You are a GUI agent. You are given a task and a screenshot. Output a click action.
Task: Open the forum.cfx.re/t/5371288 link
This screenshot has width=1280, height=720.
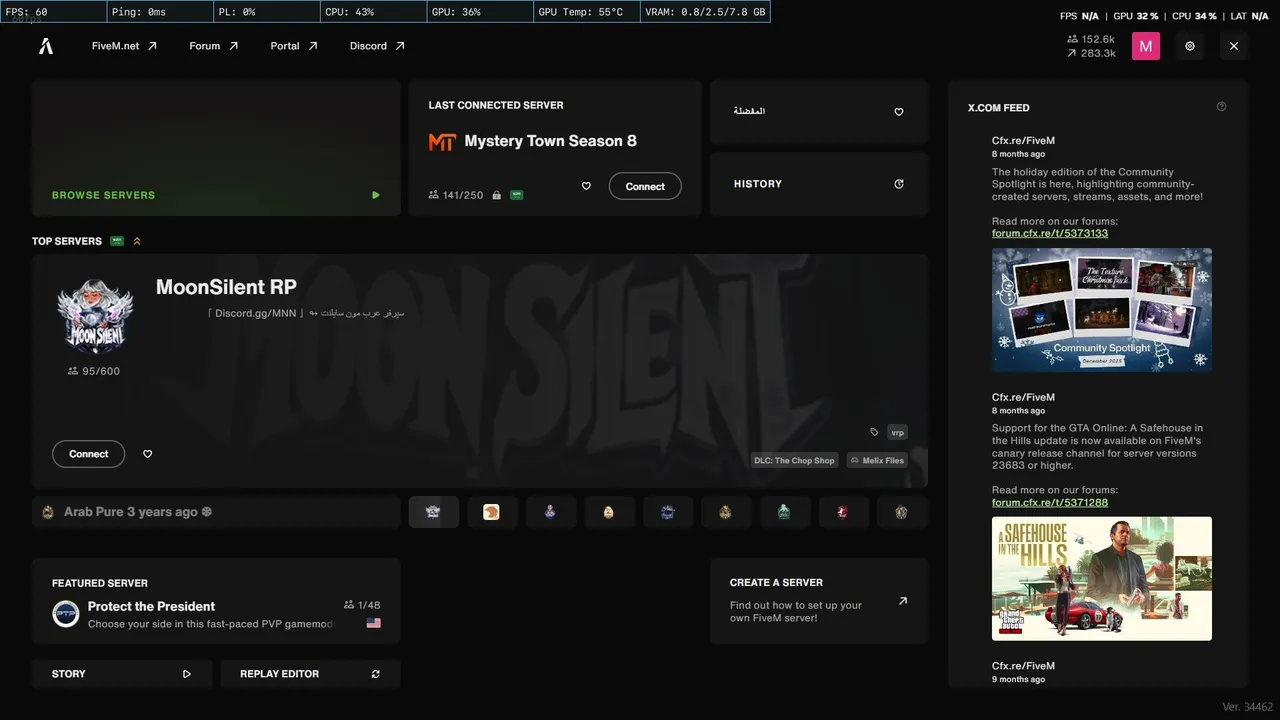(1050, 502)
